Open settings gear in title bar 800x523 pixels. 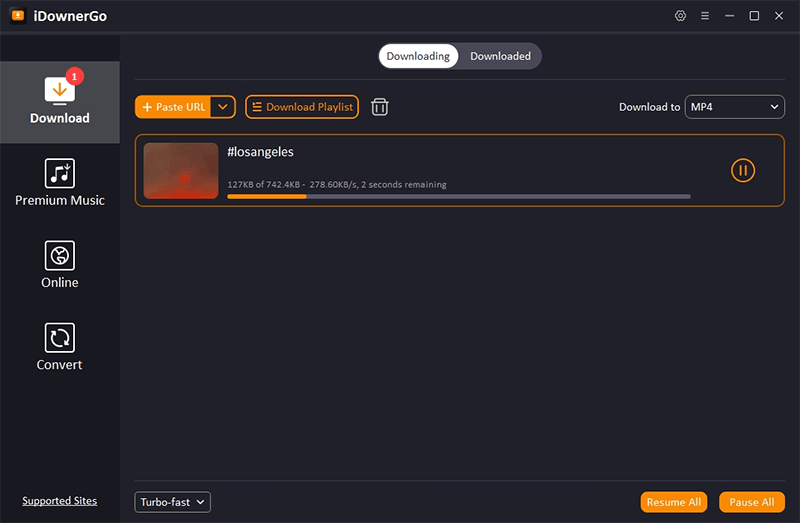681,16
